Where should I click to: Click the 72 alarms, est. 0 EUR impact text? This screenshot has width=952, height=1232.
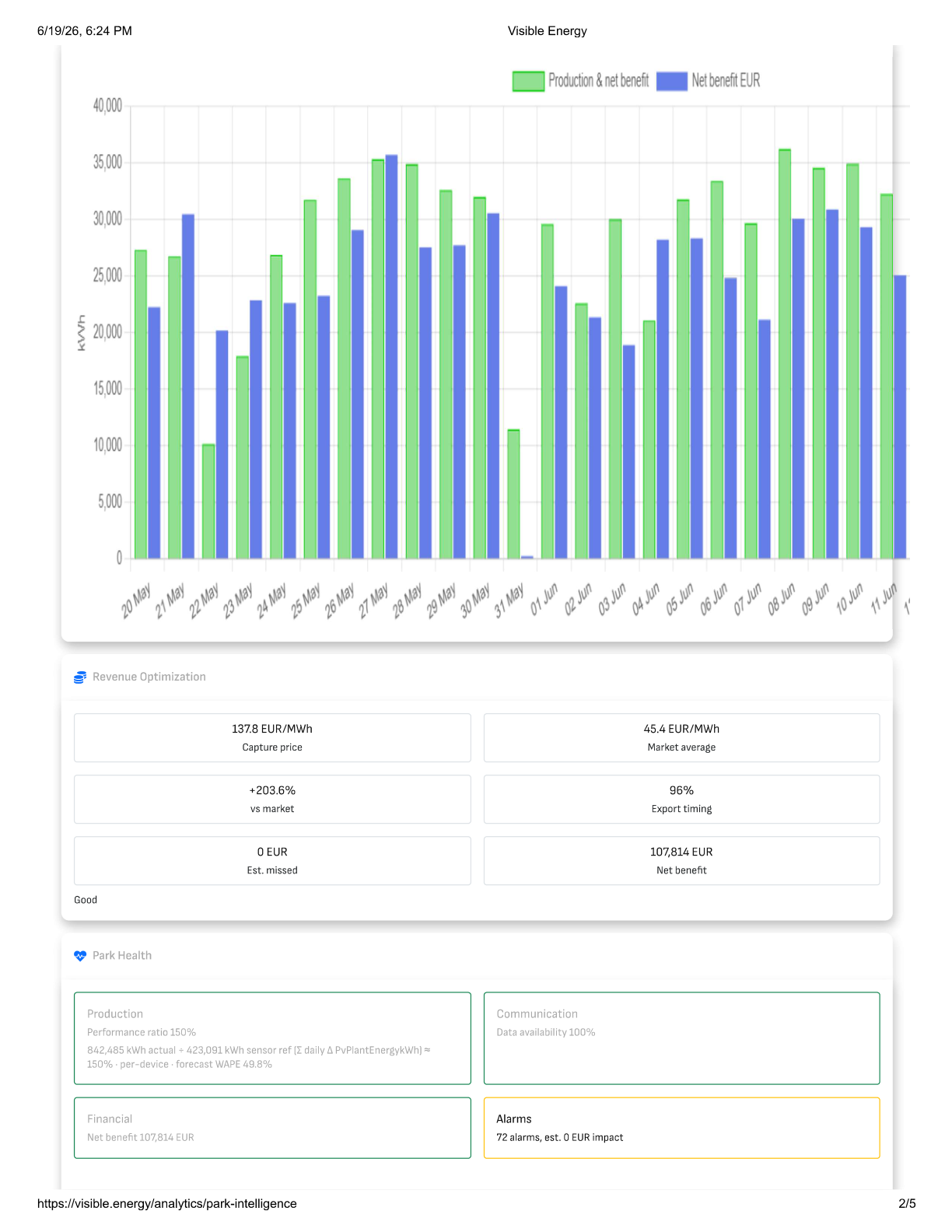pos(560,1137)
